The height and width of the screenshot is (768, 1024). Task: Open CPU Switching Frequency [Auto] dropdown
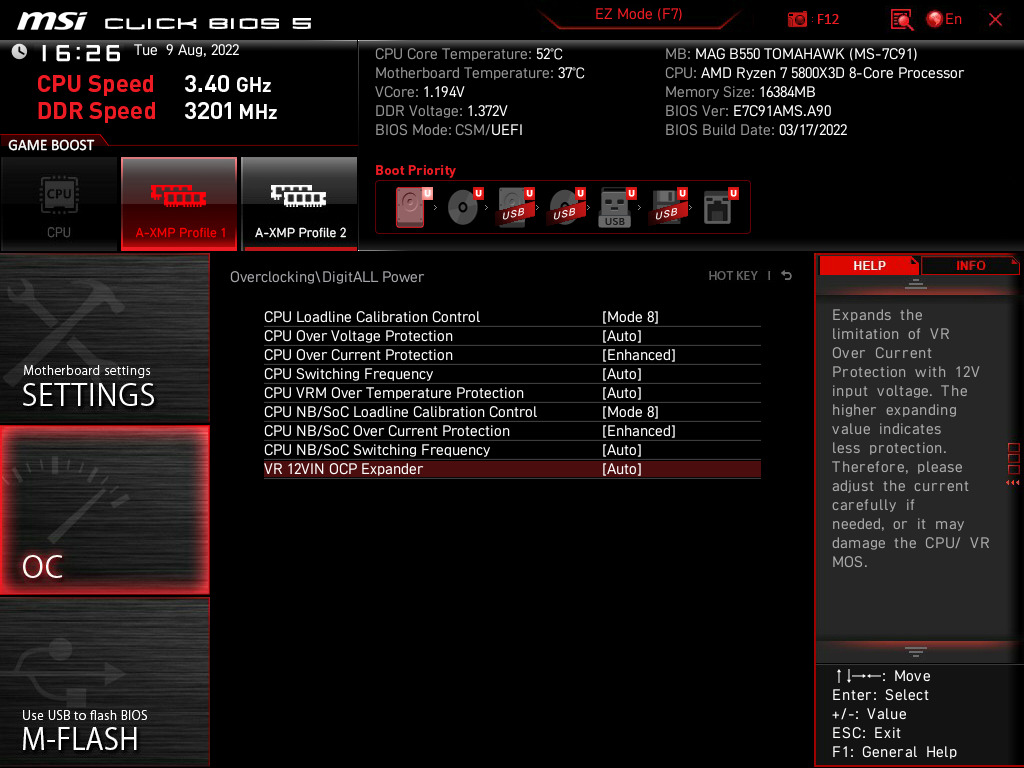point(622,374)
